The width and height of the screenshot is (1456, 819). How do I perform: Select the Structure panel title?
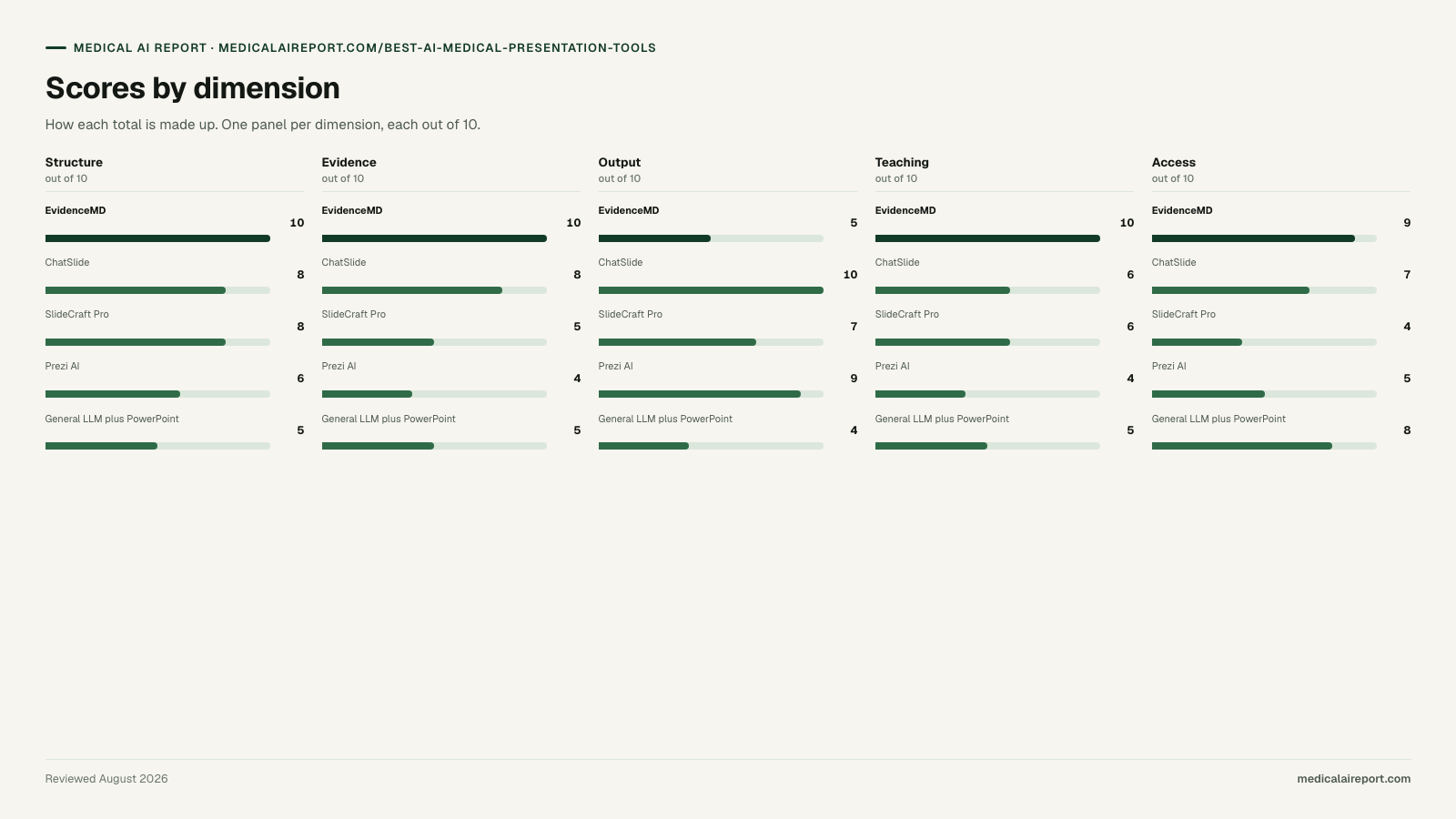click(x=74, y=162)
